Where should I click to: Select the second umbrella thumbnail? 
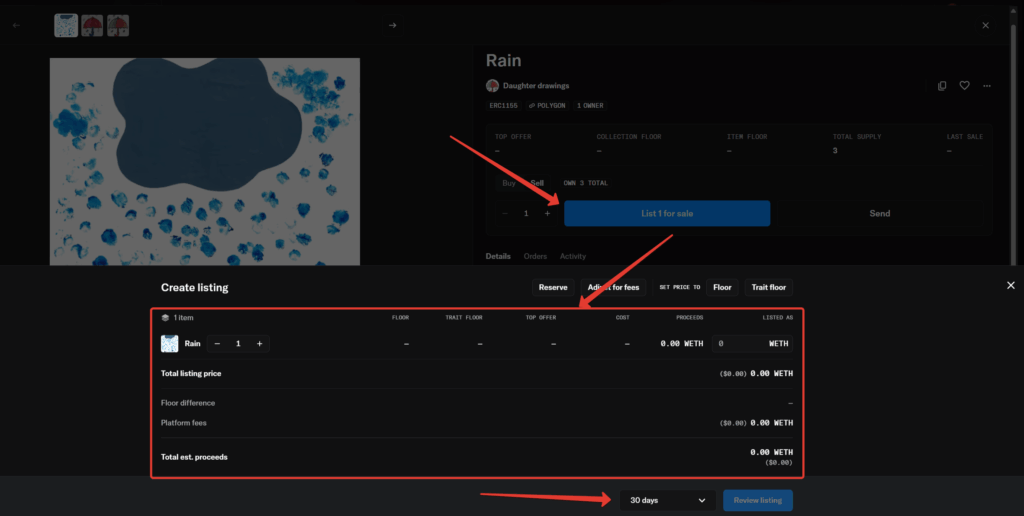click(92, 25)
